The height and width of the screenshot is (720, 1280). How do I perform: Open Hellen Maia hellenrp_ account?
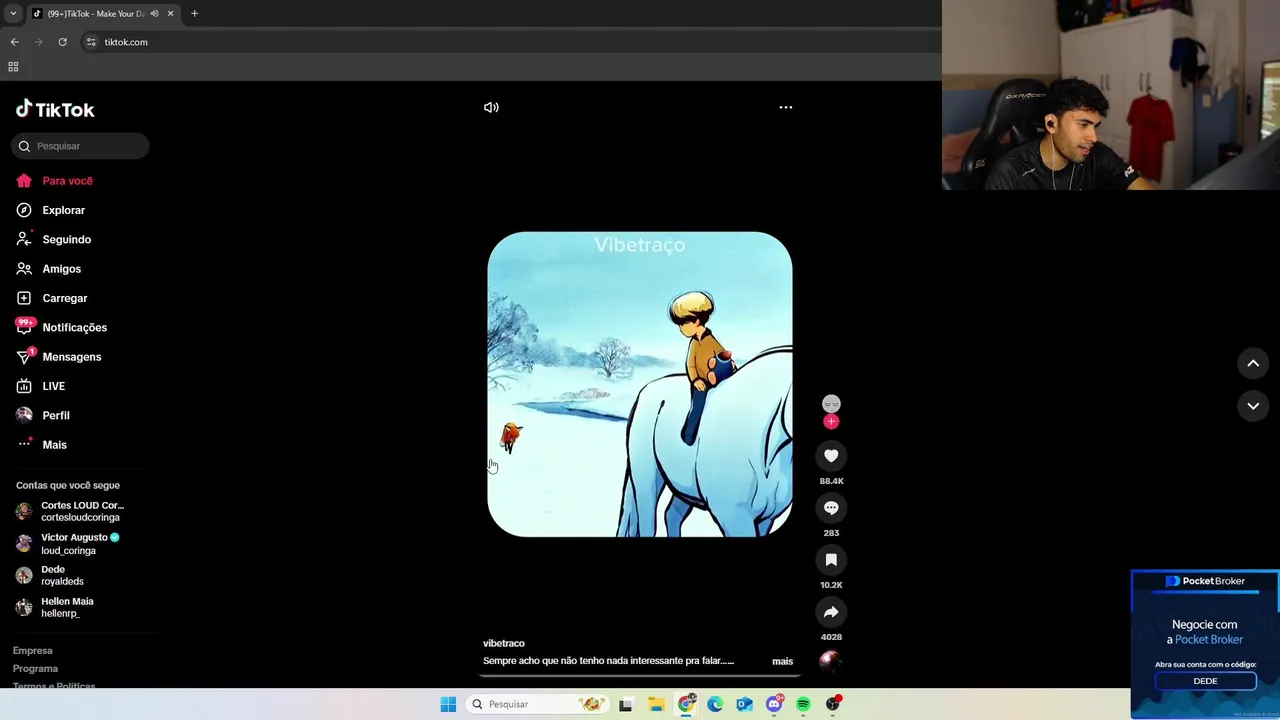[55, 607]
